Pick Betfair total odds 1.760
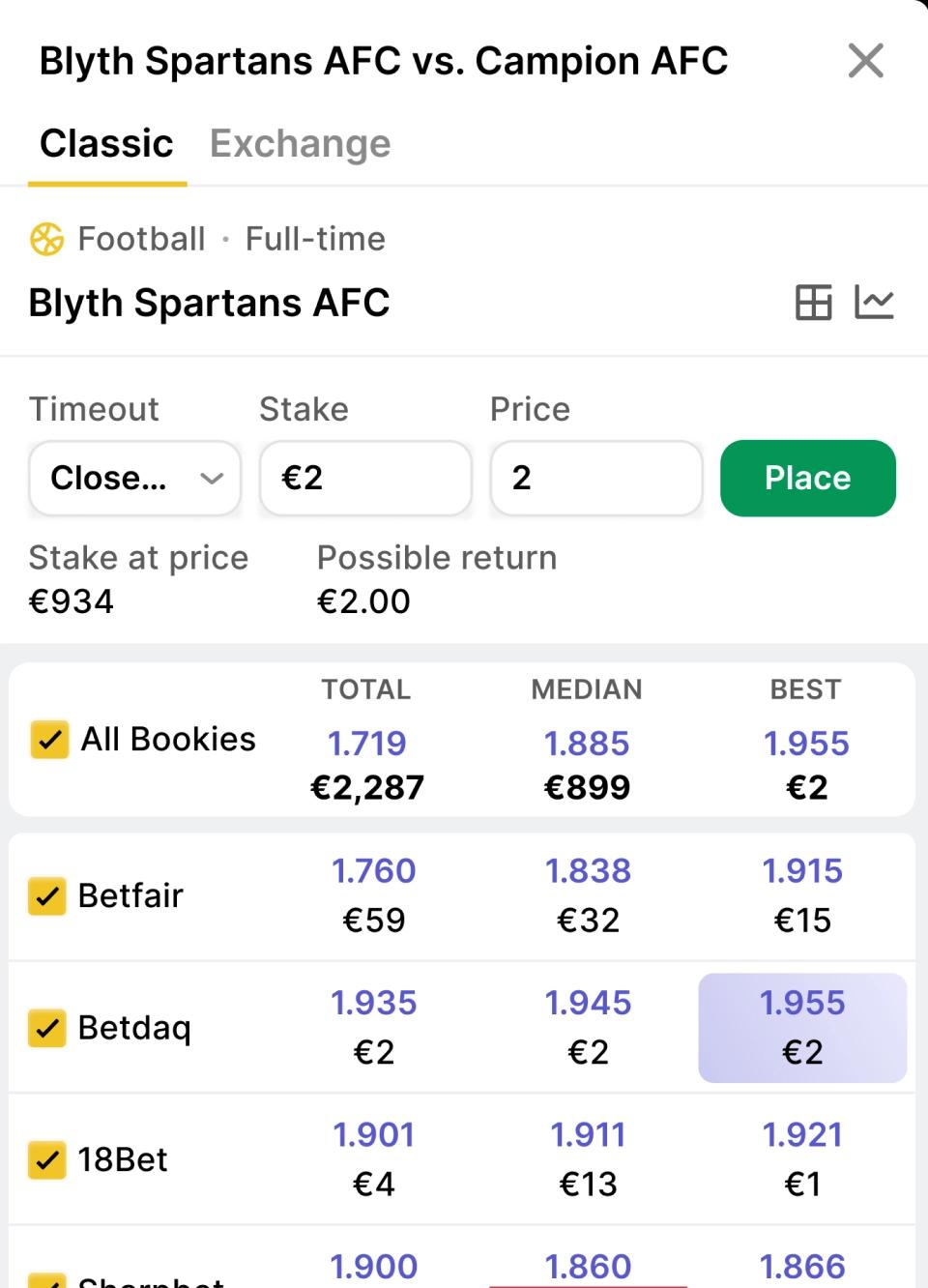This screenshot has height=1288, width=928. click(373, 894)
